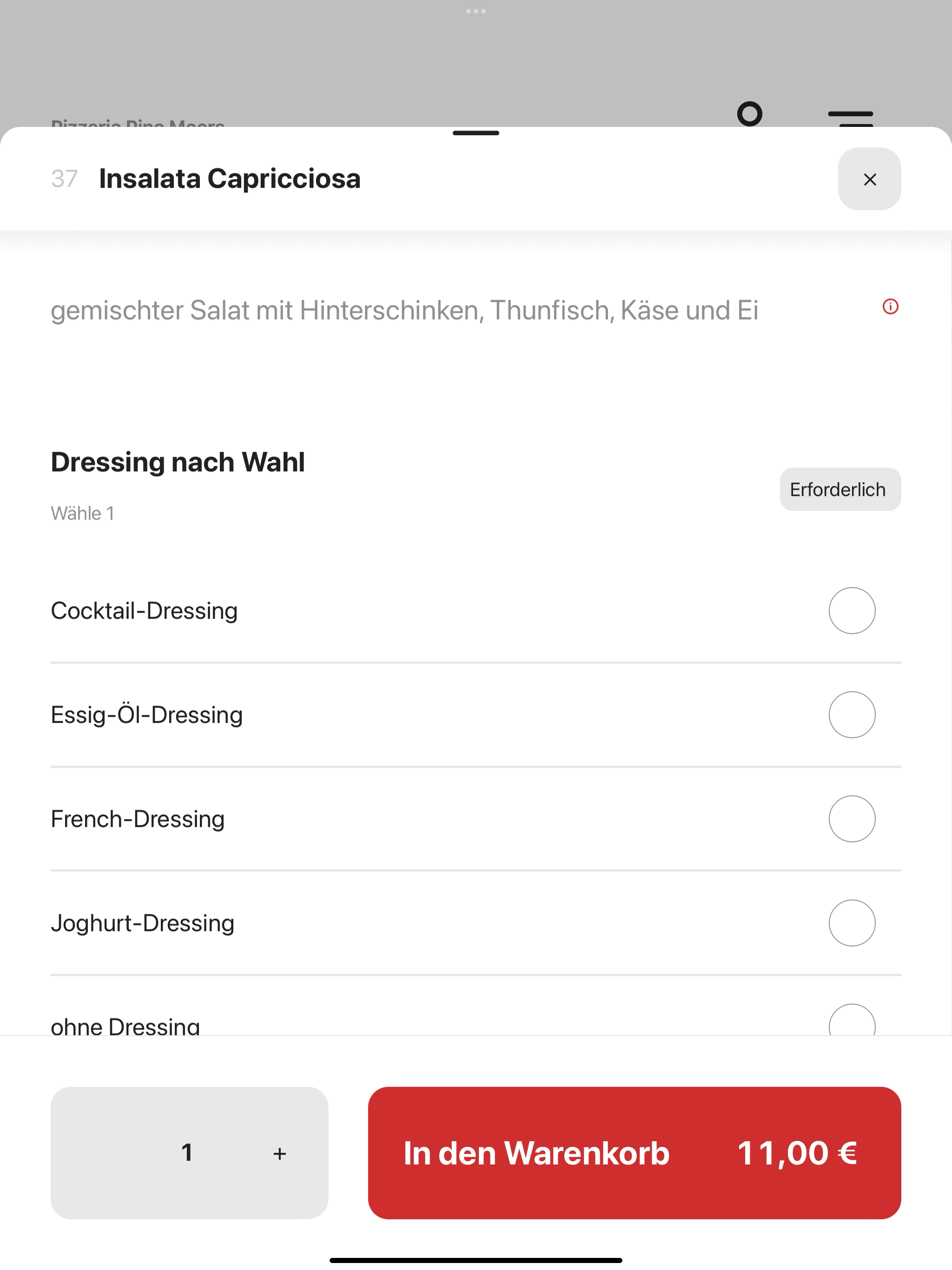The height and width of the screenshot is (1270, 952).
Task: Tap the Cocktail-Dressing label text
Action: (144, 610)
